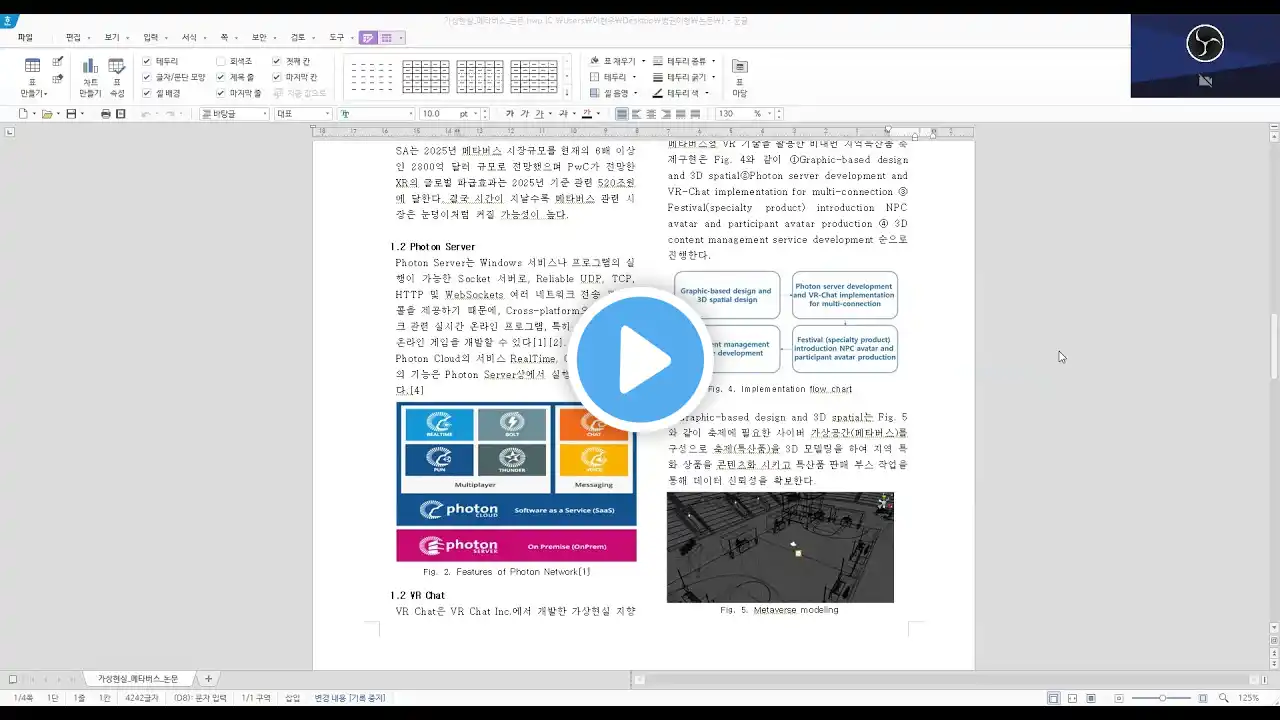Expand the table style gallery list
The image size is (1280, 720).
(567, 94)
